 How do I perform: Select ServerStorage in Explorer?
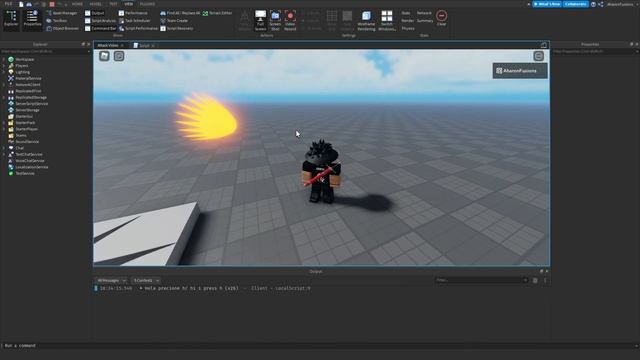tap(27, 110)
